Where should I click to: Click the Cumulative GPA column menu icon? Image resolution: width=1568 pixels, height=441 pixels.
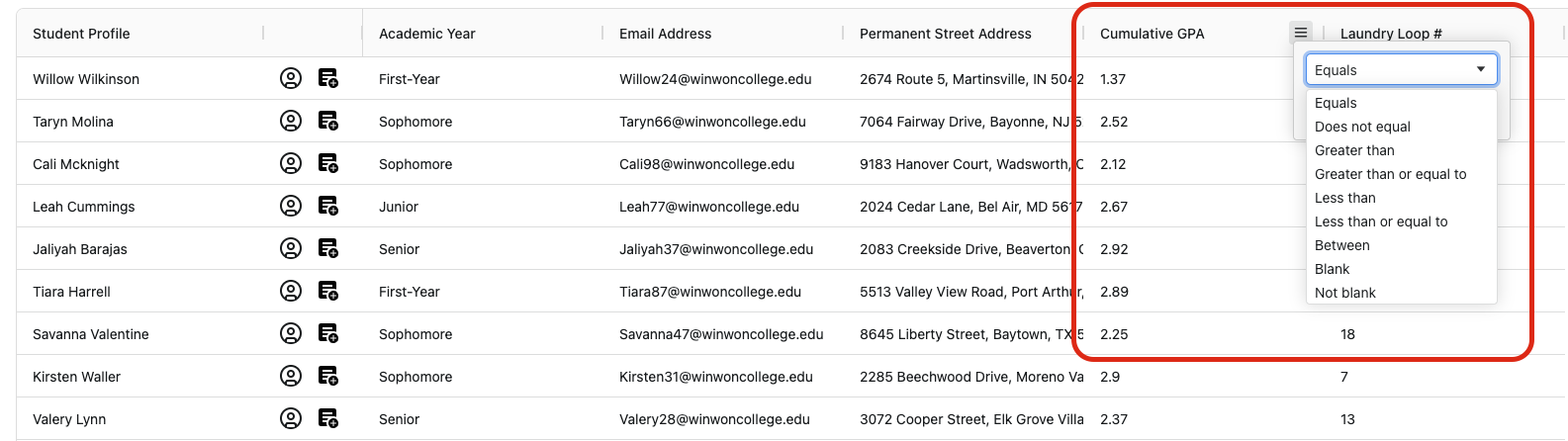(1301, 33)
